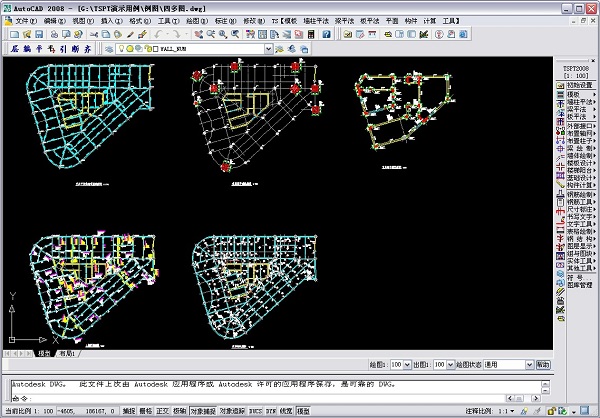Open the Layer Properties Manager icon
The width and height of the screenshot is (600, 418).
(x=109, y=49)
